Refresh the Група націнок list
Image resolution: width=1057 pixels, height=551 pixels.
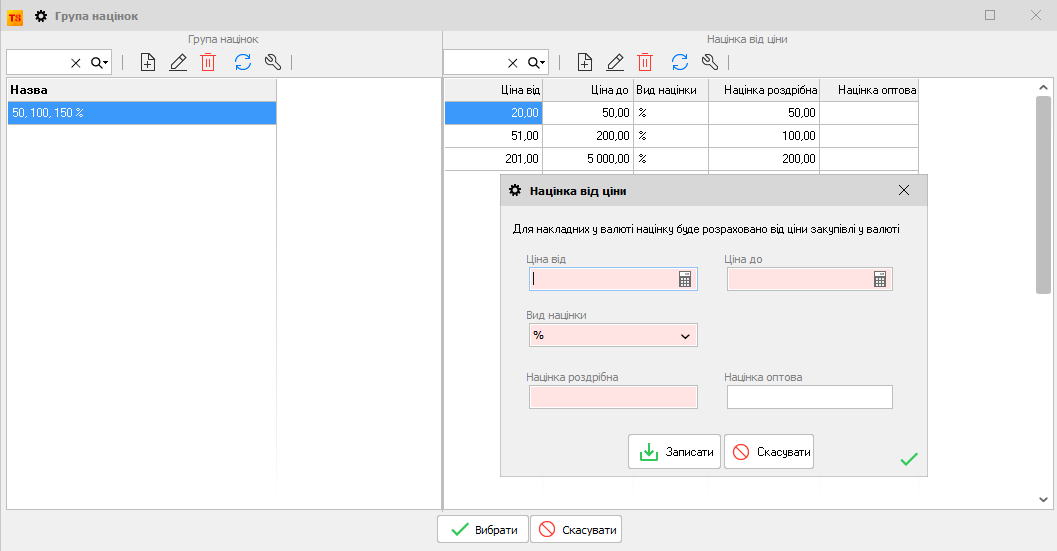coord(242,62)
